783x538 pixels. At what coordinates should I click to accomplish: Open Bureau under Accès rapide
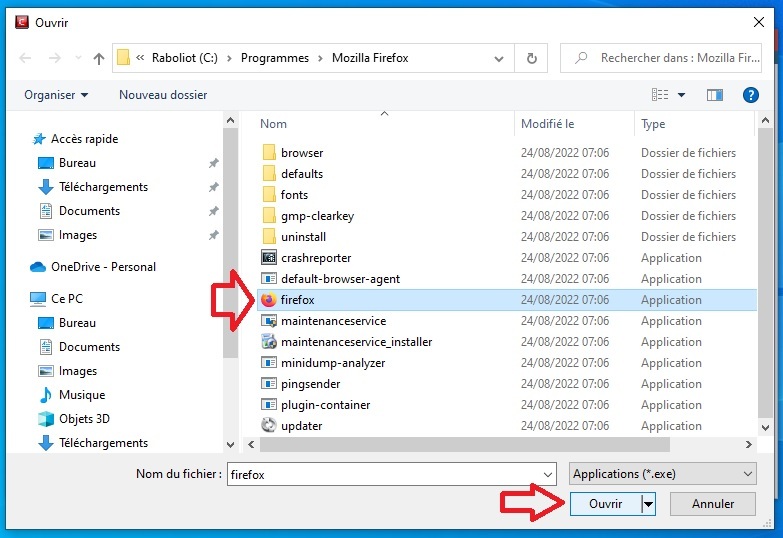(x=77, y=163)
